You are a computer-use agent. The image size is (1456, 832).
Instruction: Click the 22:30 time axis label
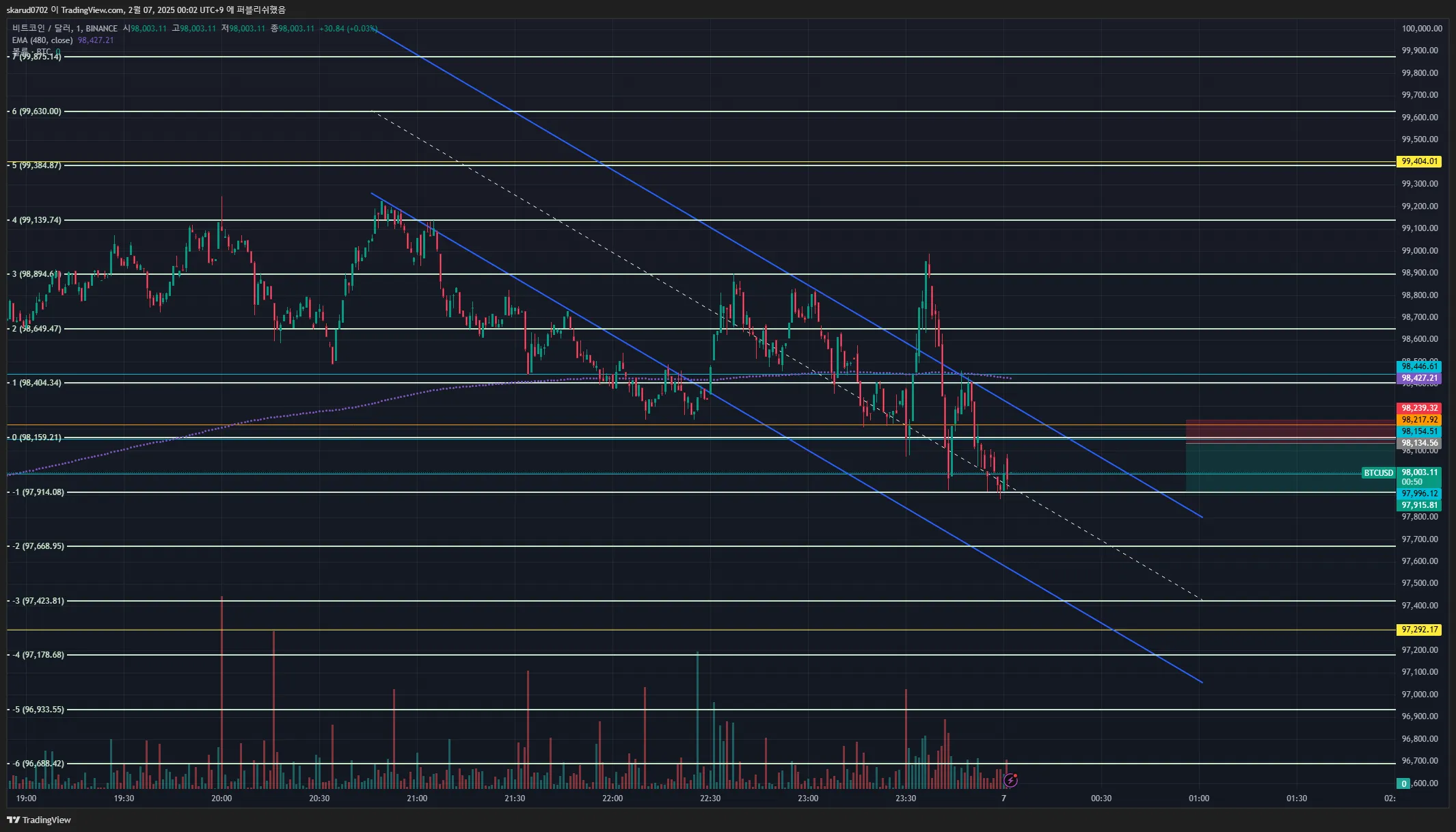(710, 799)
